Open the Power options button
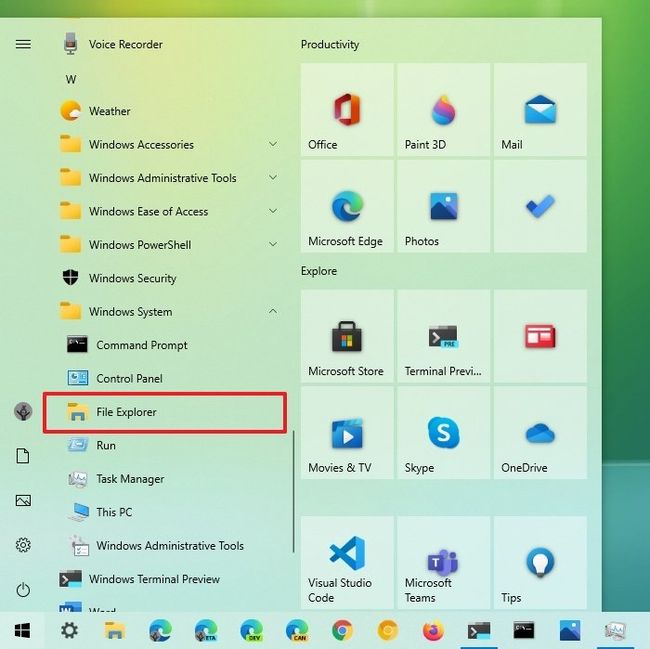This screenshot has height=649, width=650. [23, 590]
